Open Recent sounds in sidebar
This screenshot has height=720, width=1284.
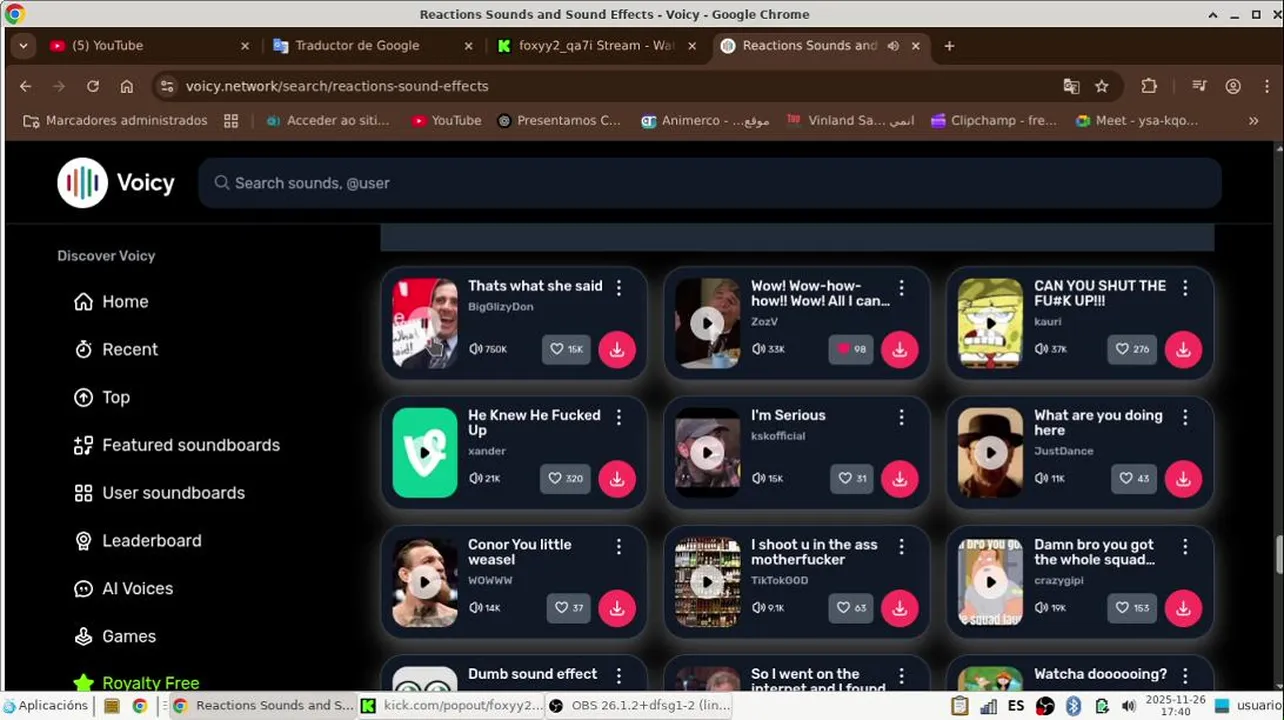click(116, 350)
